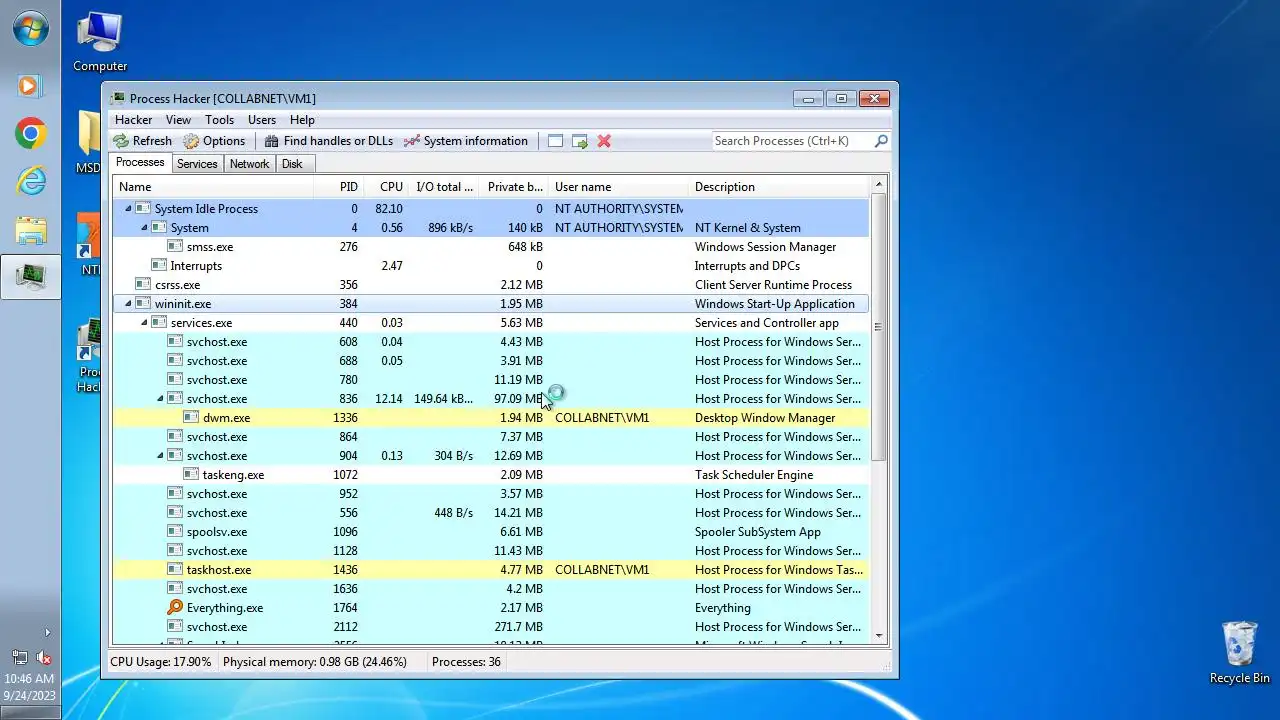Click the 'Physical memory: 0.98 GB' status entry
This screenshot has height=720, width=1280.
click(x=315, y=662)
